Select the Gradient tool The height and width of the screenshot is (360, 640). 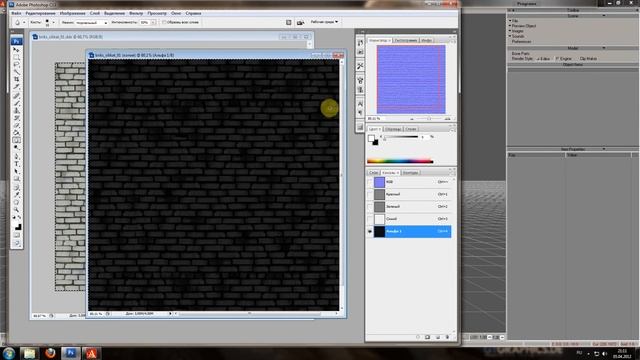[16, 133]
